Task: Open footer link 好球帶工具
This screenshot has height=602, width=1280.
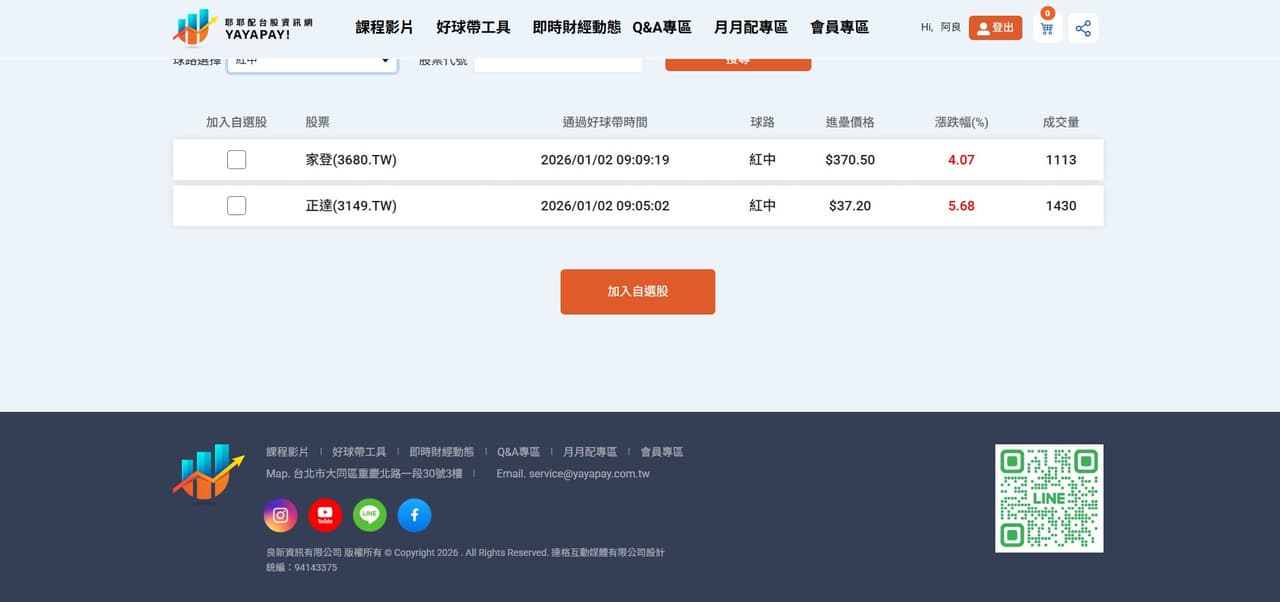Action: pos(359,452)
